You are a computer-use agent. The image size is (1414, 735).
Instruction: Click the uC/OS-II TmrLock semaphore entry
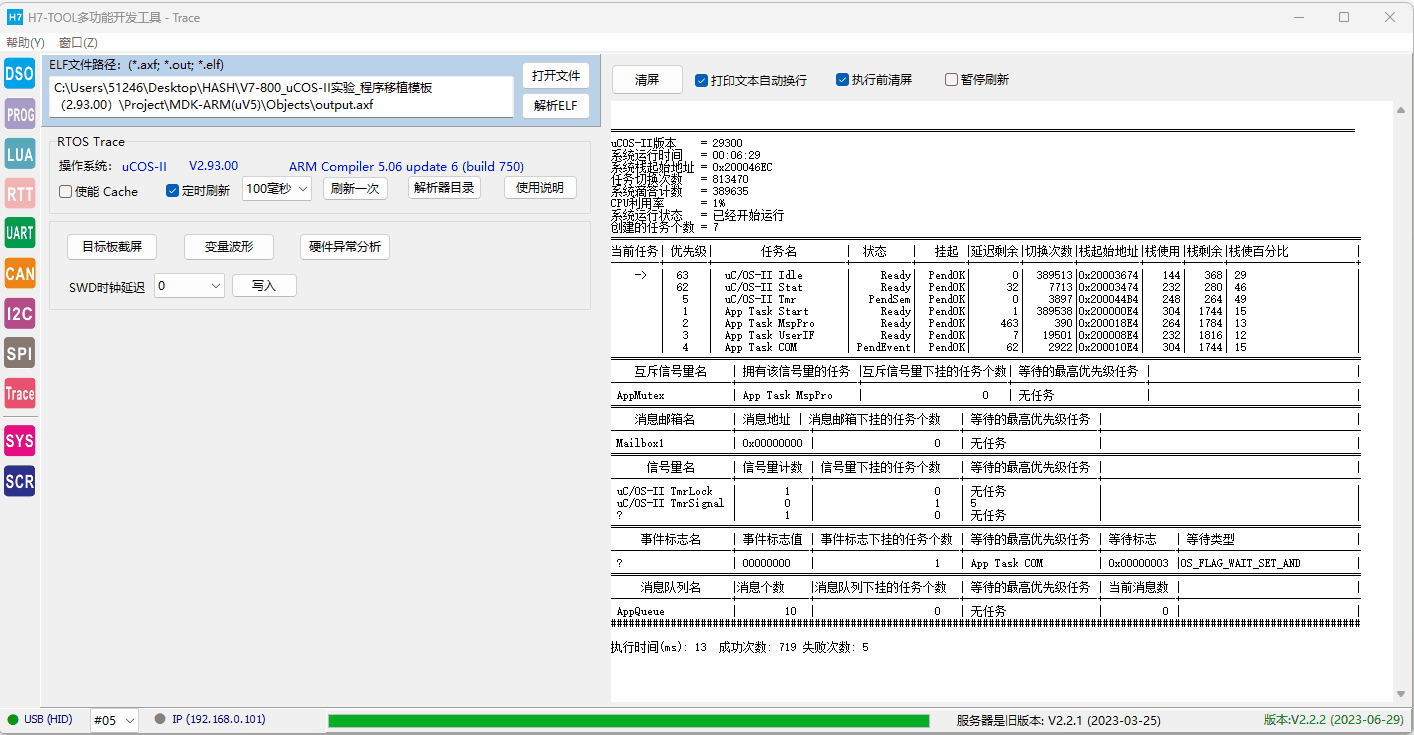pos(665,491)
